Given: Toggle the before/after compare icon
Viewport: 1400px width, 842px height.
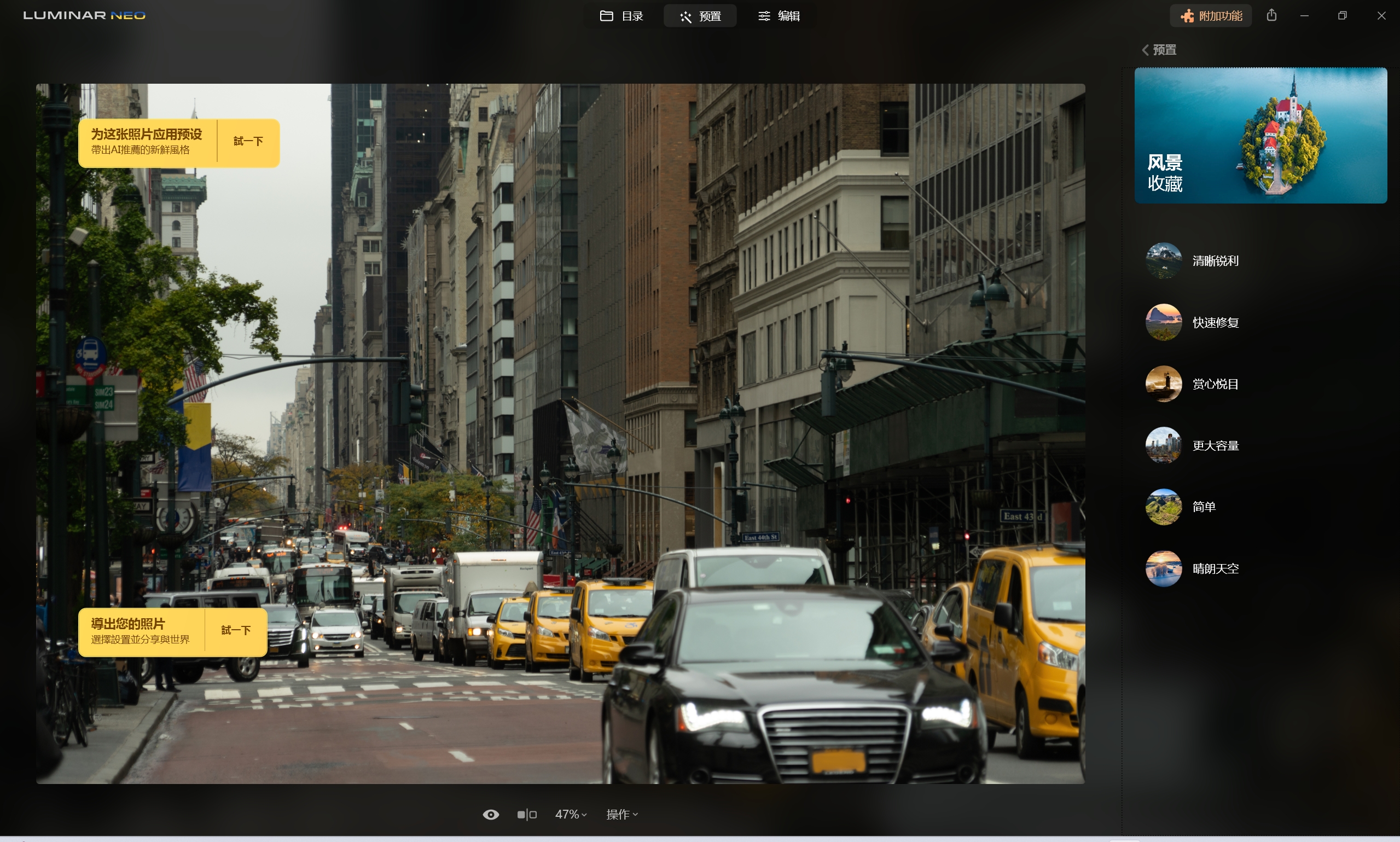Looking at the screenshot, I should click(x=526, y=814).
